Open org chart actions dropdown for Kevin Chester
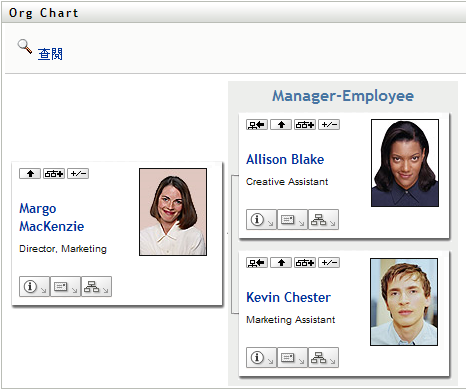466x391 pixels. (x=323, y=358)
